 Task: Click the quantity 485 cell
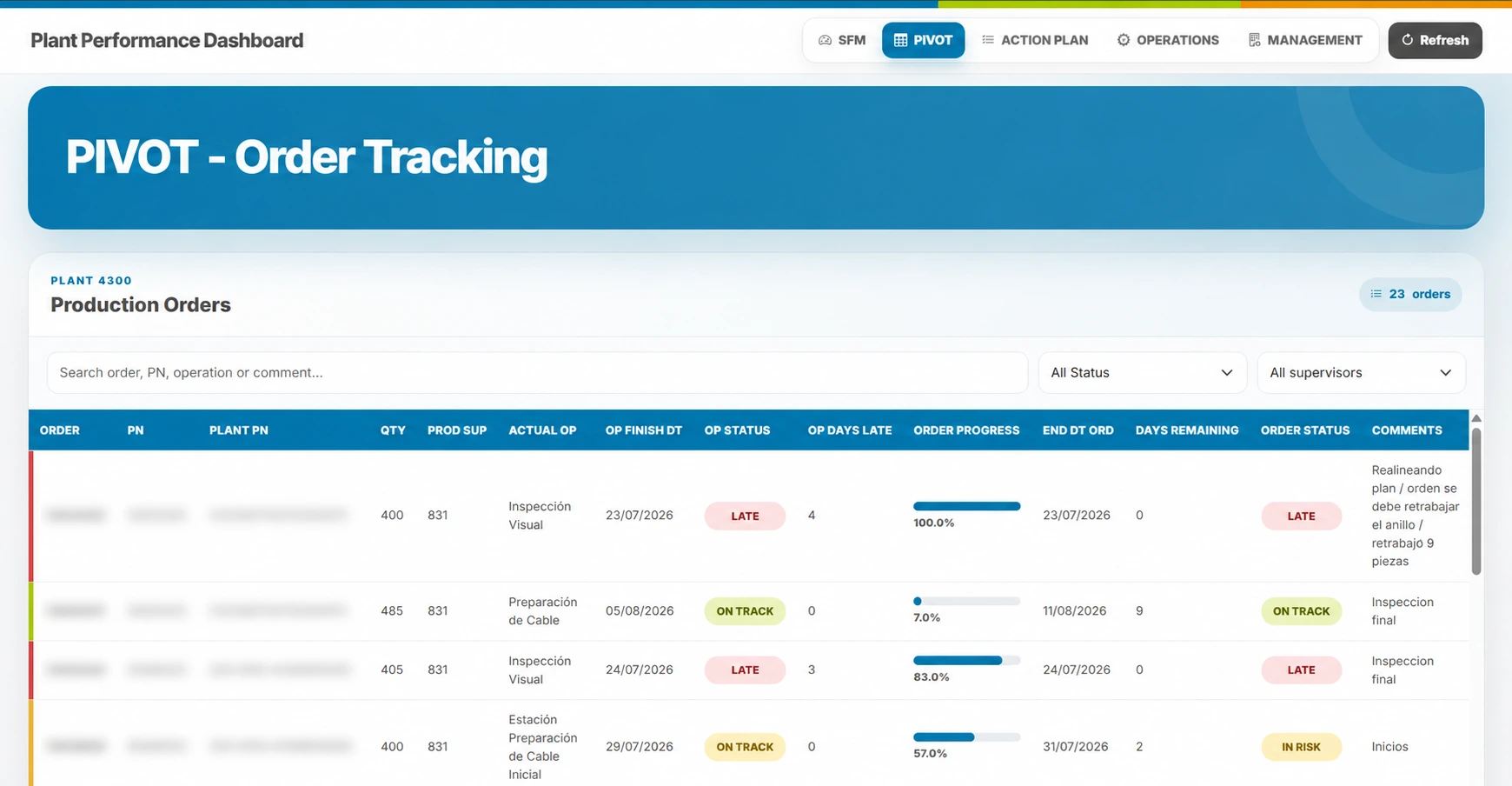point(392,611)
